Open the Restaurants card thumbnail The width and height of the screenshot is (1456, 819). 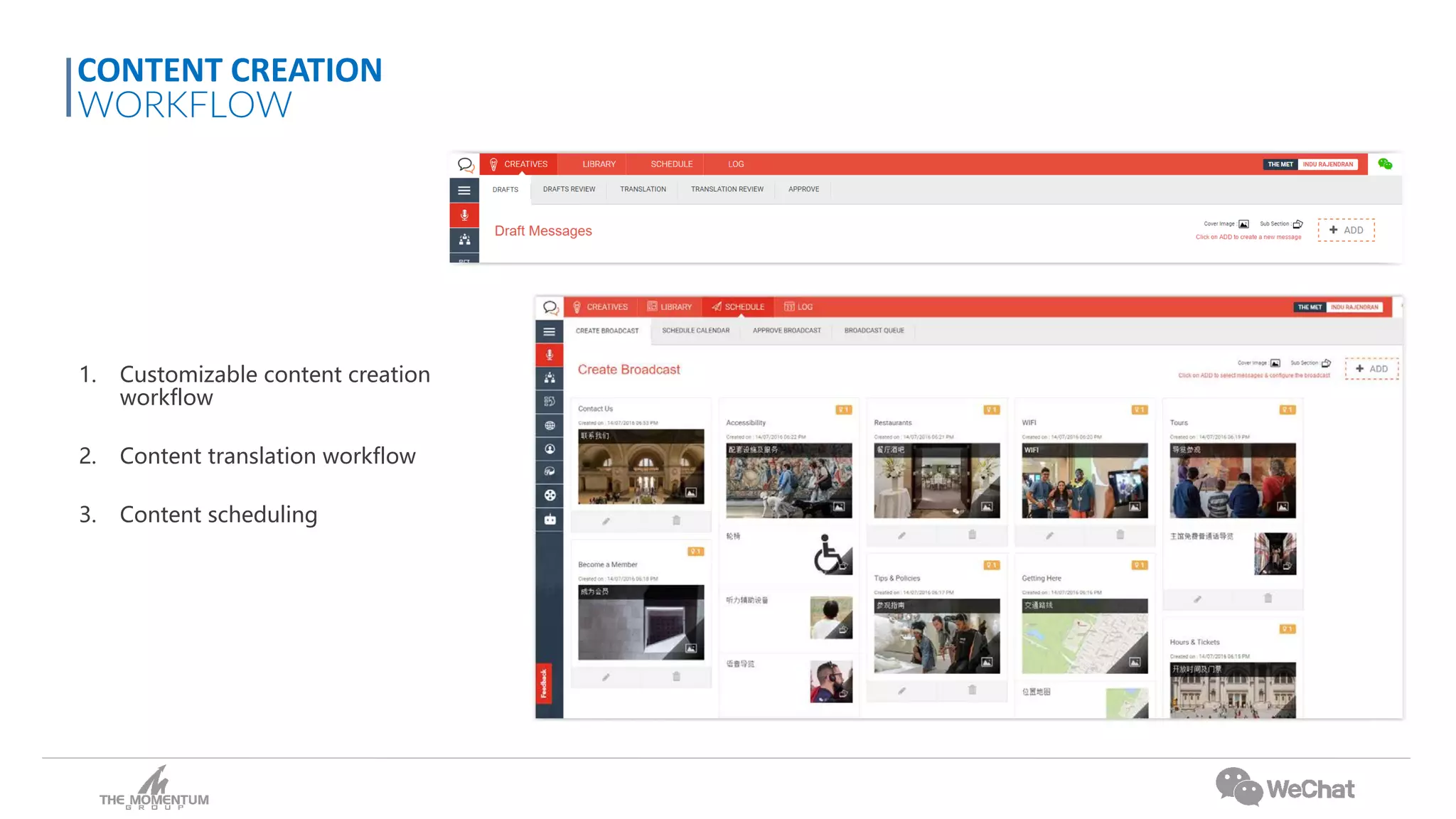click(936, 481)
